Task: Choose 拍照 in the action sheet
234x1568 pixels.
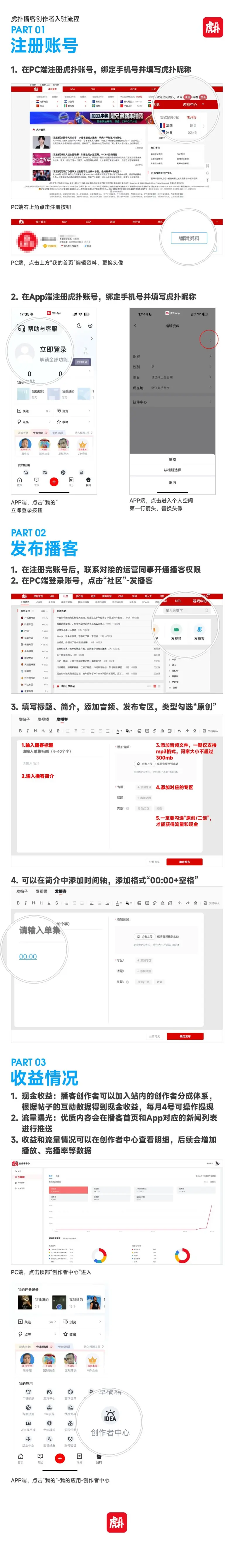Action: point(173,460)
